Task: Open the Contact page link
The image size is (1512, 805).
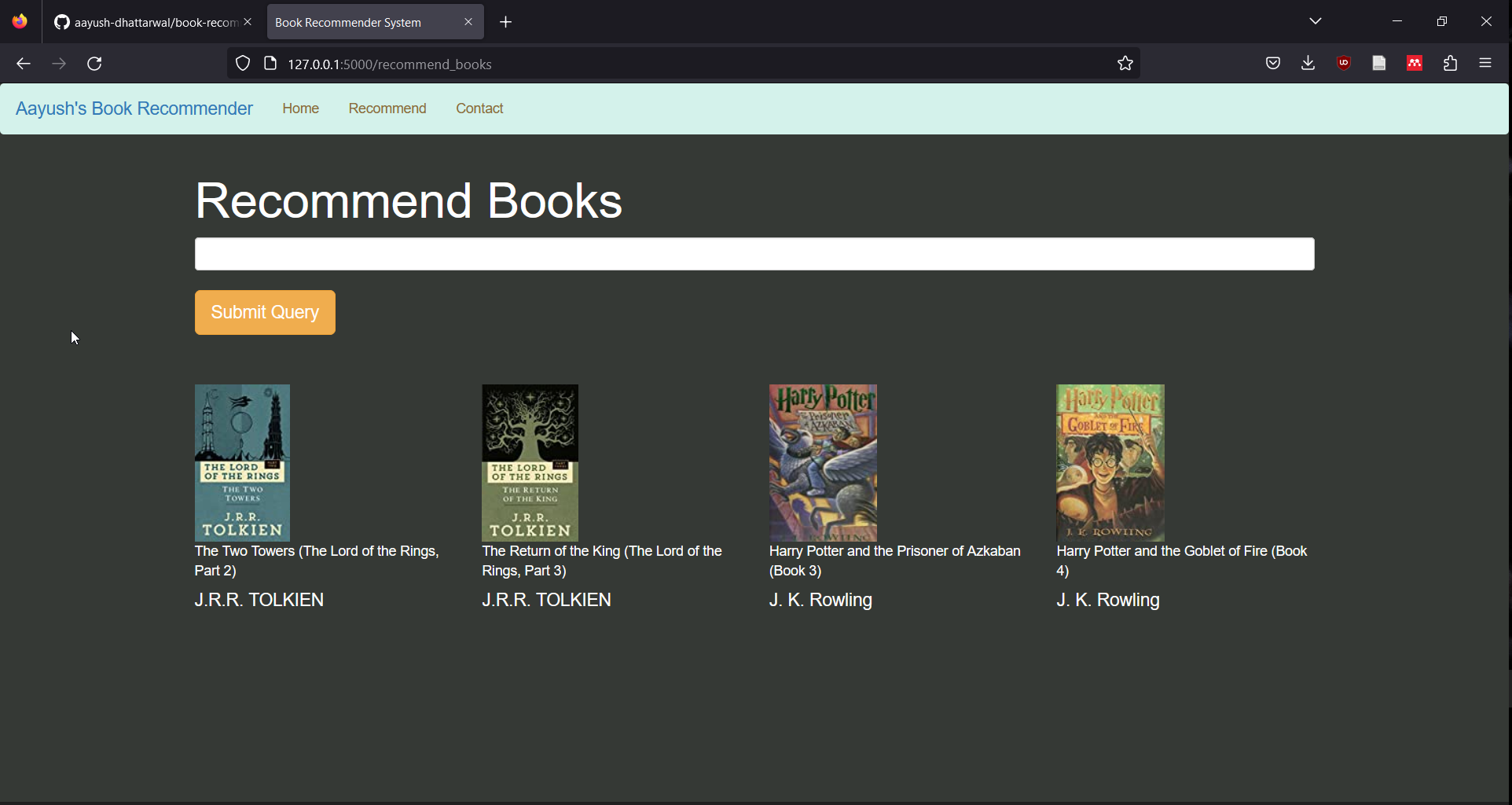Action: coord(479,108)
